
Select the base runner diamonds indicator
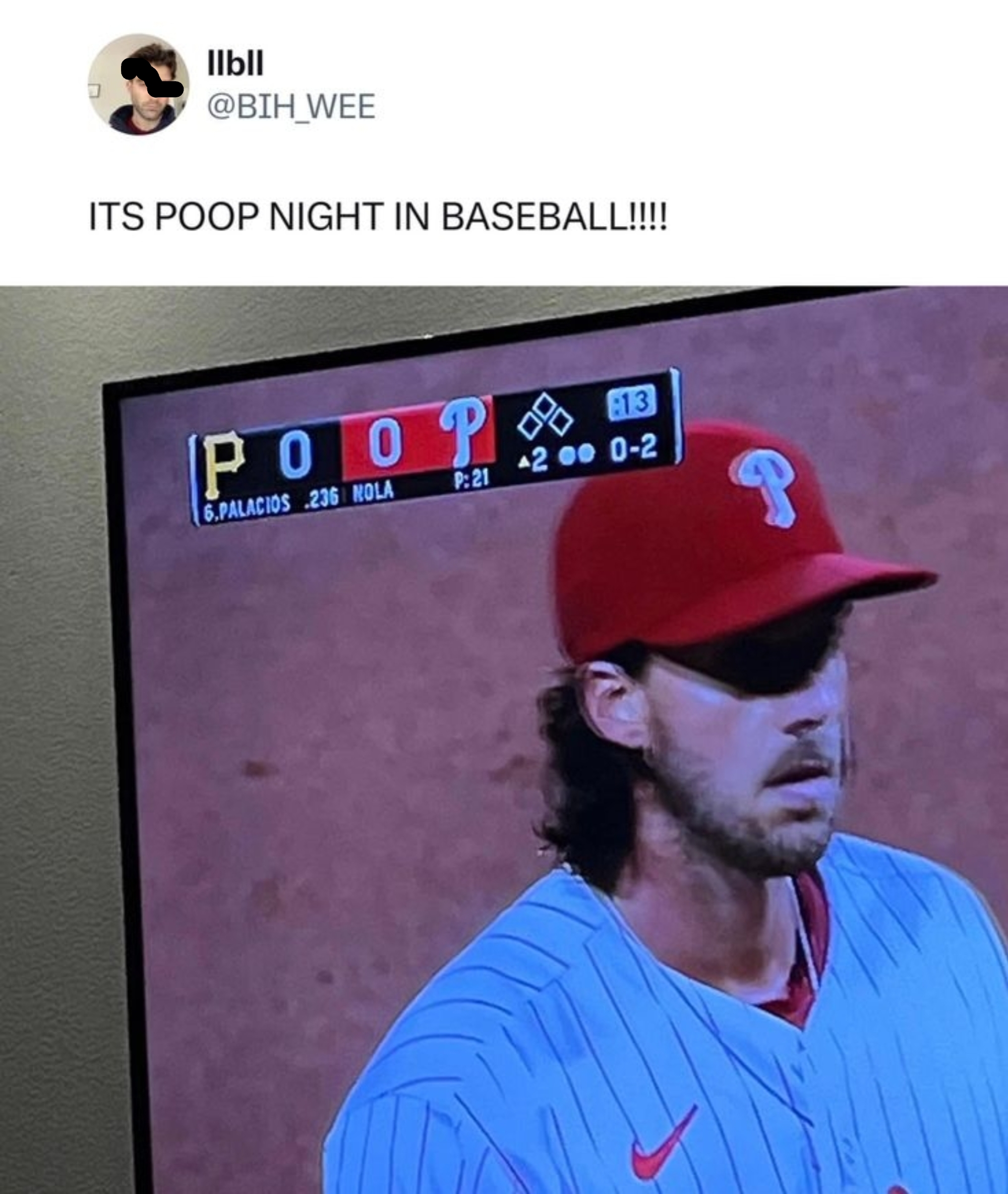point(545,417)
